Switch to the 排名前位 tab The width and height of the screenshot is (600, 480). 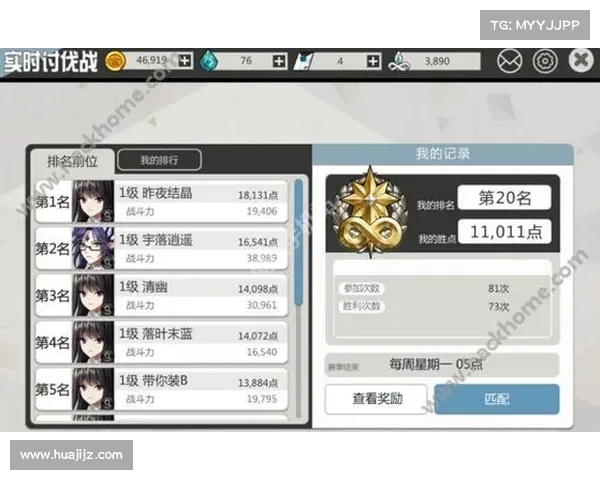[72, 161]
